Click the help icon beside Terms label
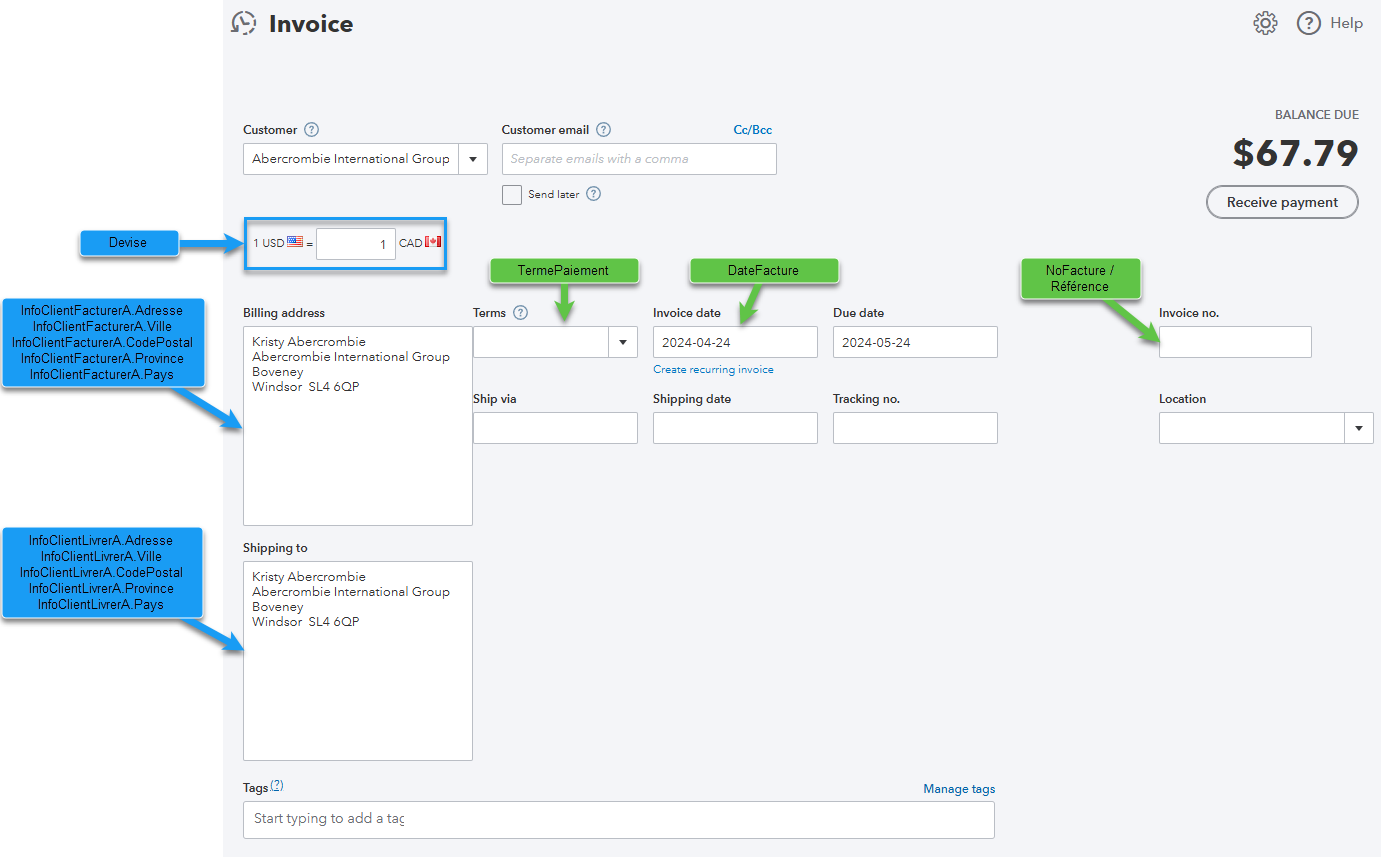Image resolution: width=1381 pixels, height=857 pixels. 520,313
